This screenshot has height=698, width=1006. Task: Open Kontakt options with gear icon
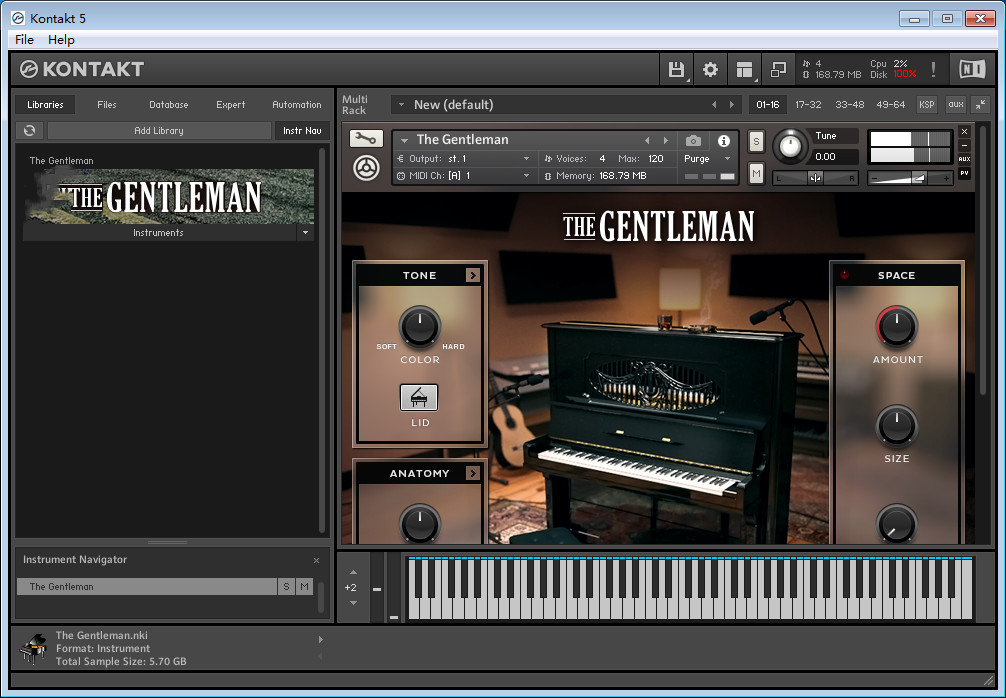[710, 69]
